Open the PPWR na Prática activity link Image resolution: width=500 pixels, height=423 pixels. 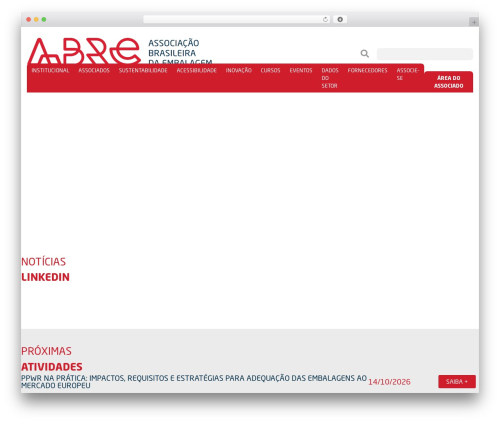[x=194, y=382]
